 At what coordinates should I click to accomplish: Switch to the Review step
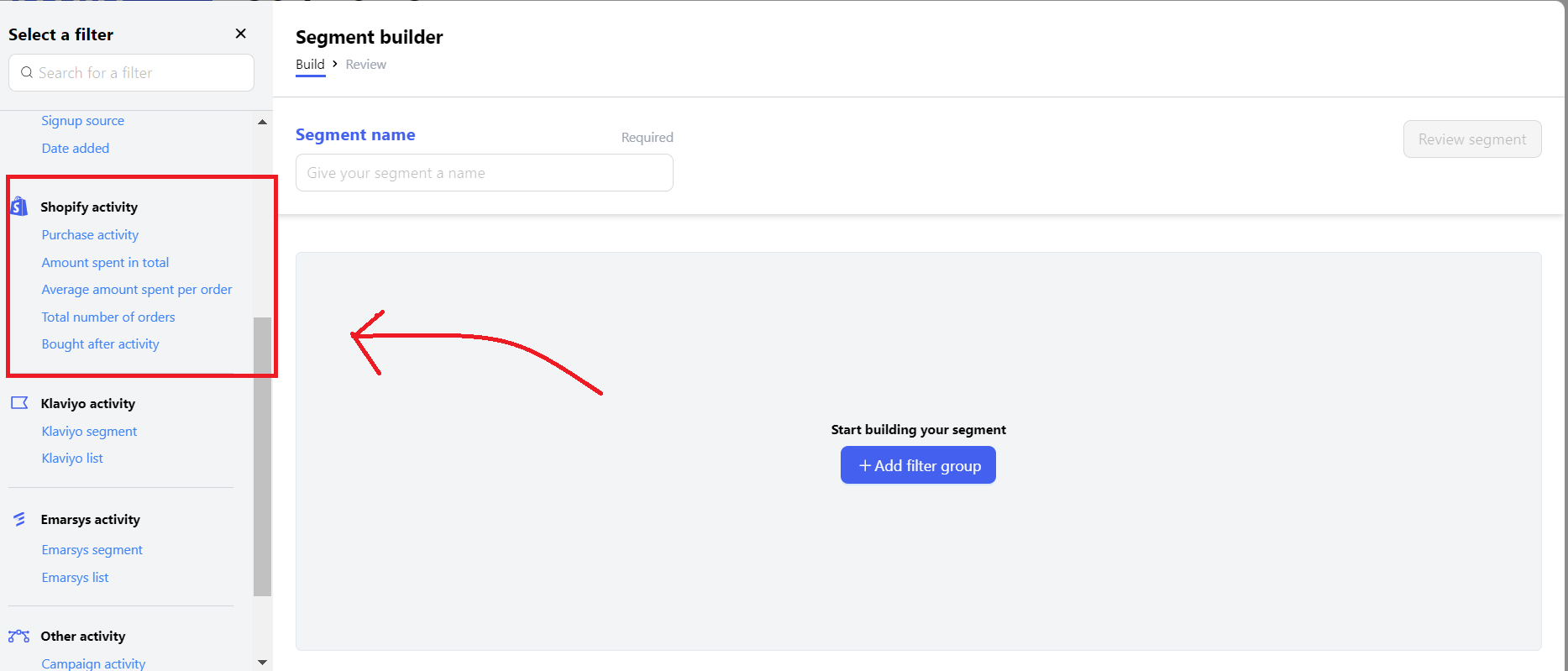tap(366, 65)
